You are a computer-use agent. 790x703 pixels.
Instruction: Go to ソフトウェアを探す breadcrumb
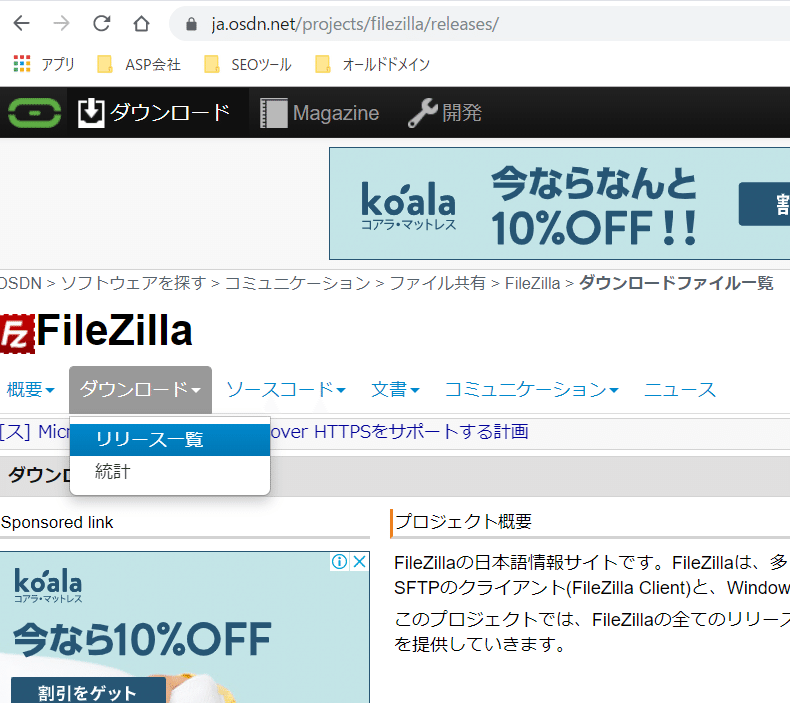(134, 283)
